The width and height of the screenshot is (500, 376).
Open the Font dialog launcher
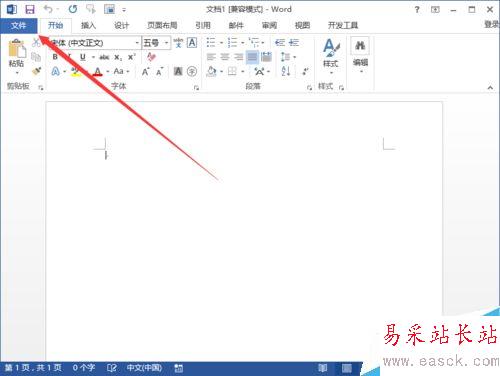pos(196,88)
